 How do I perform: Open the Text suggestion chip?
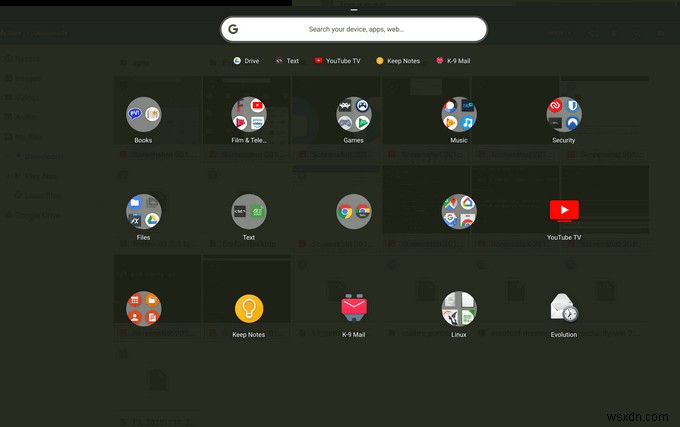click(x=288, y=61)
